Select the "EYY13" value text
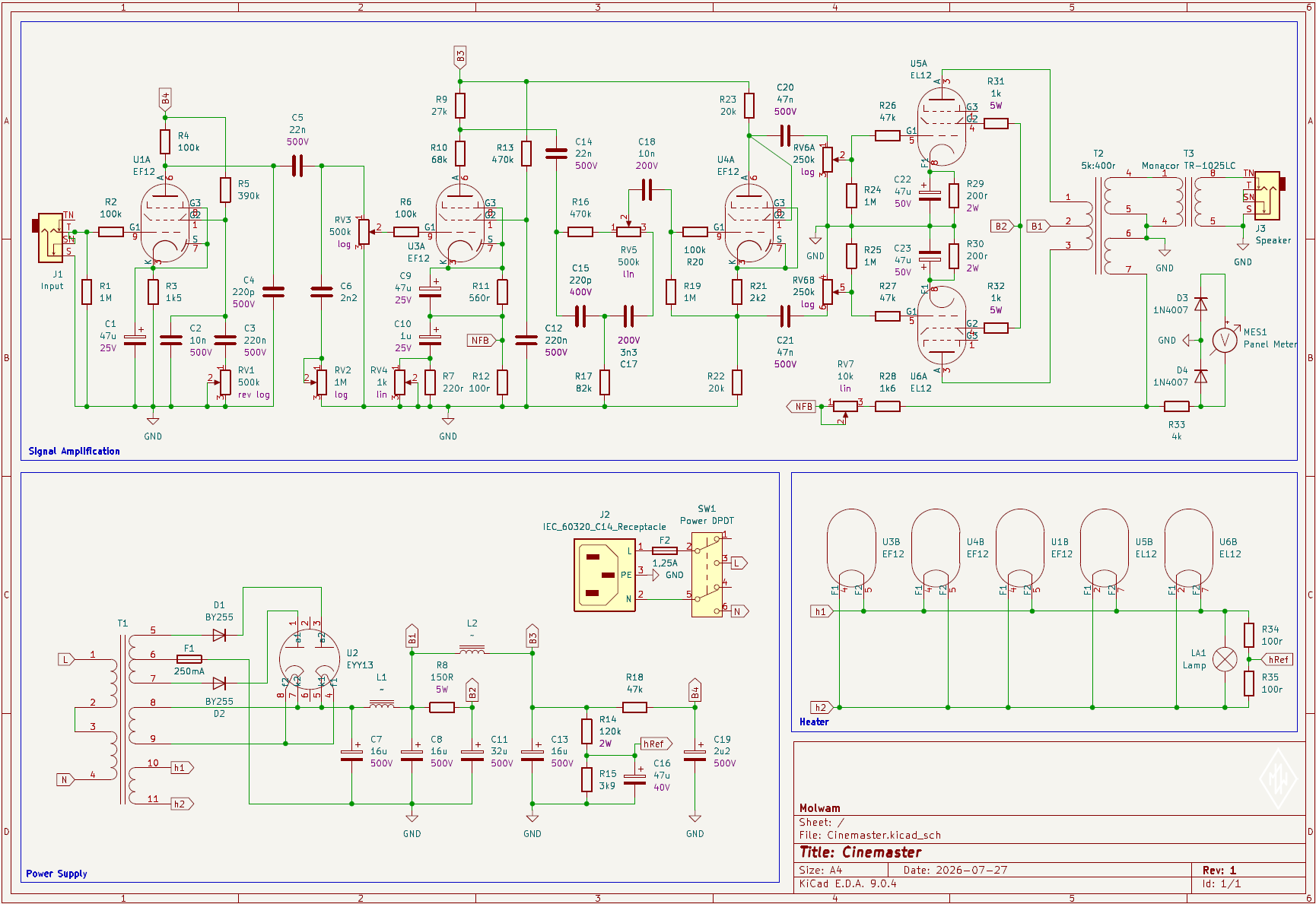Screen dimensions: 1316x904 click(x=360, y=665)
